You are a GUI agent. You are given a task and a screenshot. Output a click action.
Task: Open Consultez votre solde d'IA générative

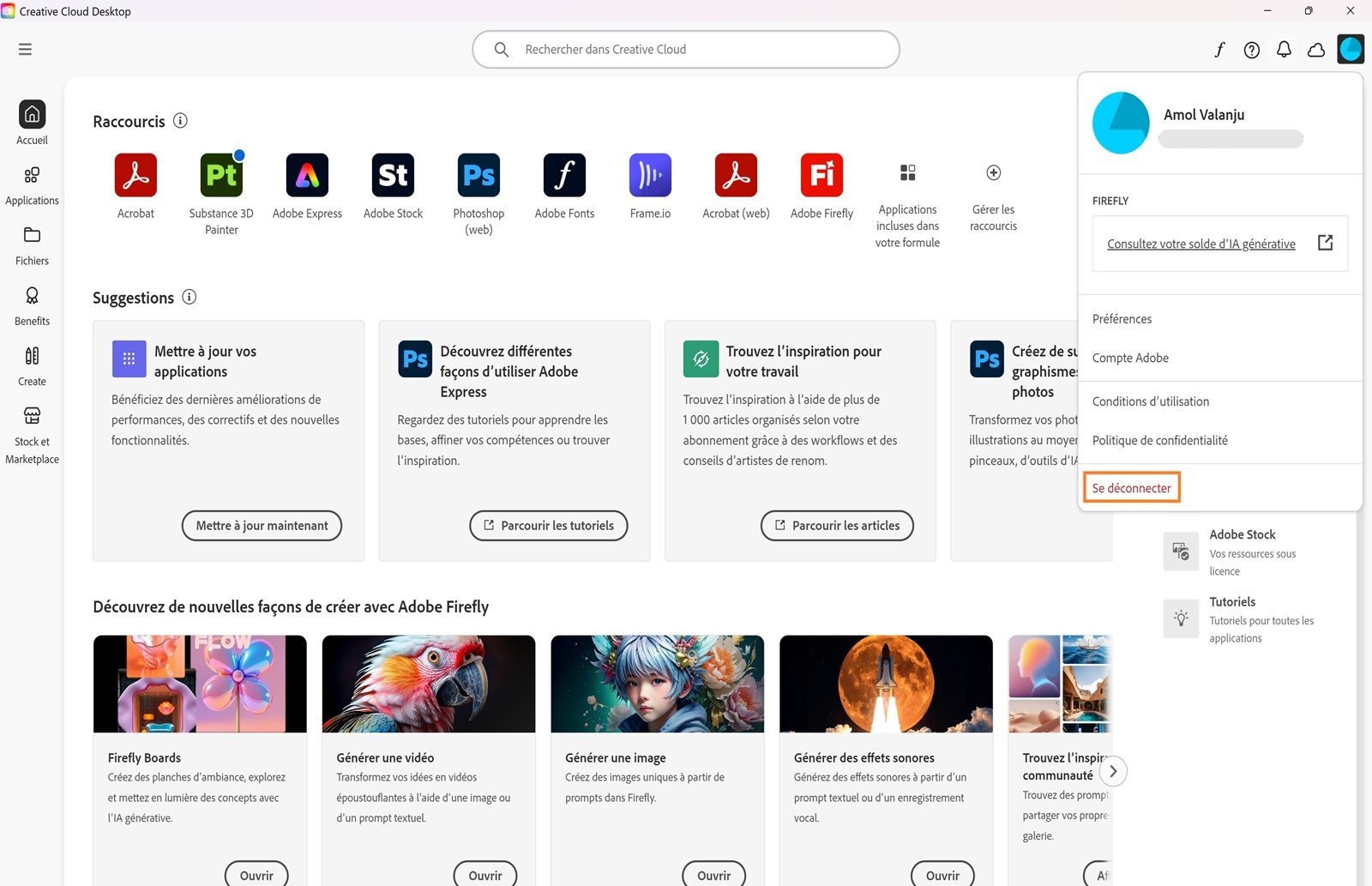point(1202,244)
